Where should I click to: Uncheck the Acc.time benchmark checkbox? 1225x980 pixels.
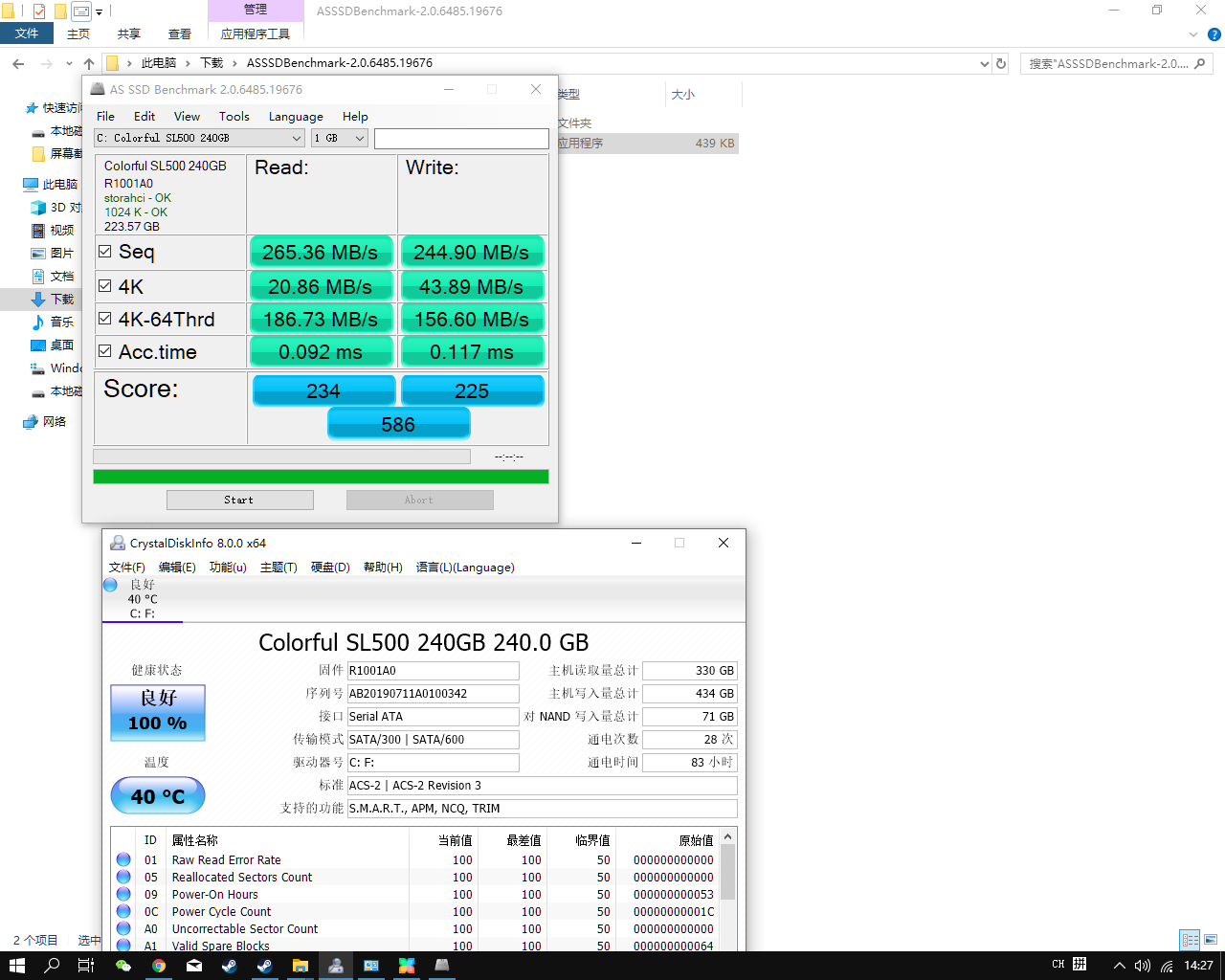click(x=105, y=351)
